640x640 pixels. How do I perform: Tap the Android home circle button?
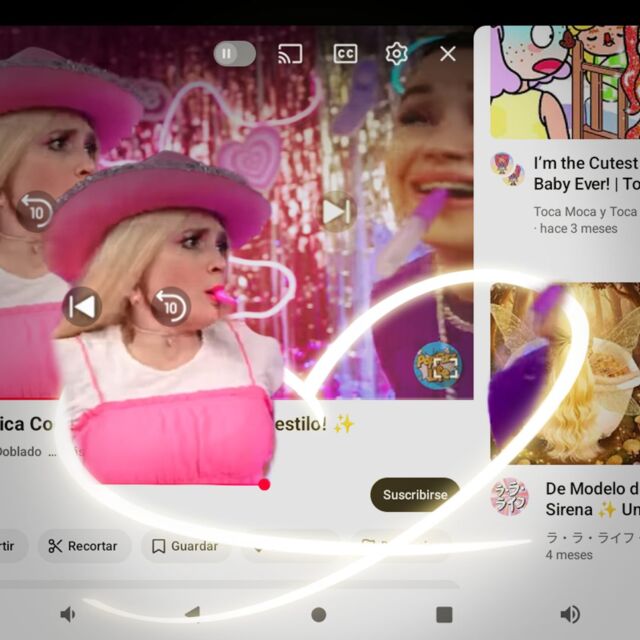(319, 614)
